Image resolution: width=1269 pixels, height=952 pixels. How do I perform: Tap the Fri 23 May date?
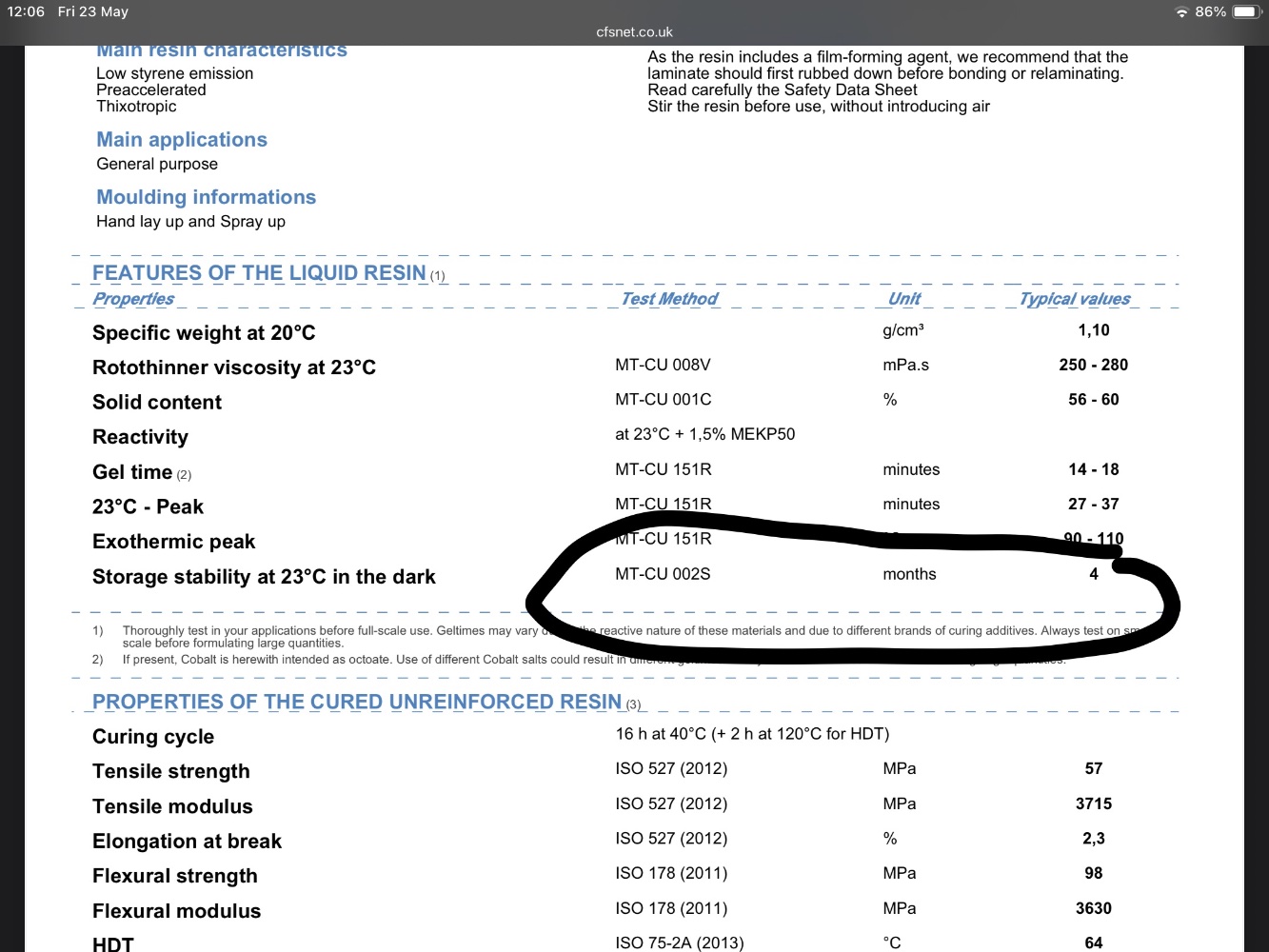92,11
